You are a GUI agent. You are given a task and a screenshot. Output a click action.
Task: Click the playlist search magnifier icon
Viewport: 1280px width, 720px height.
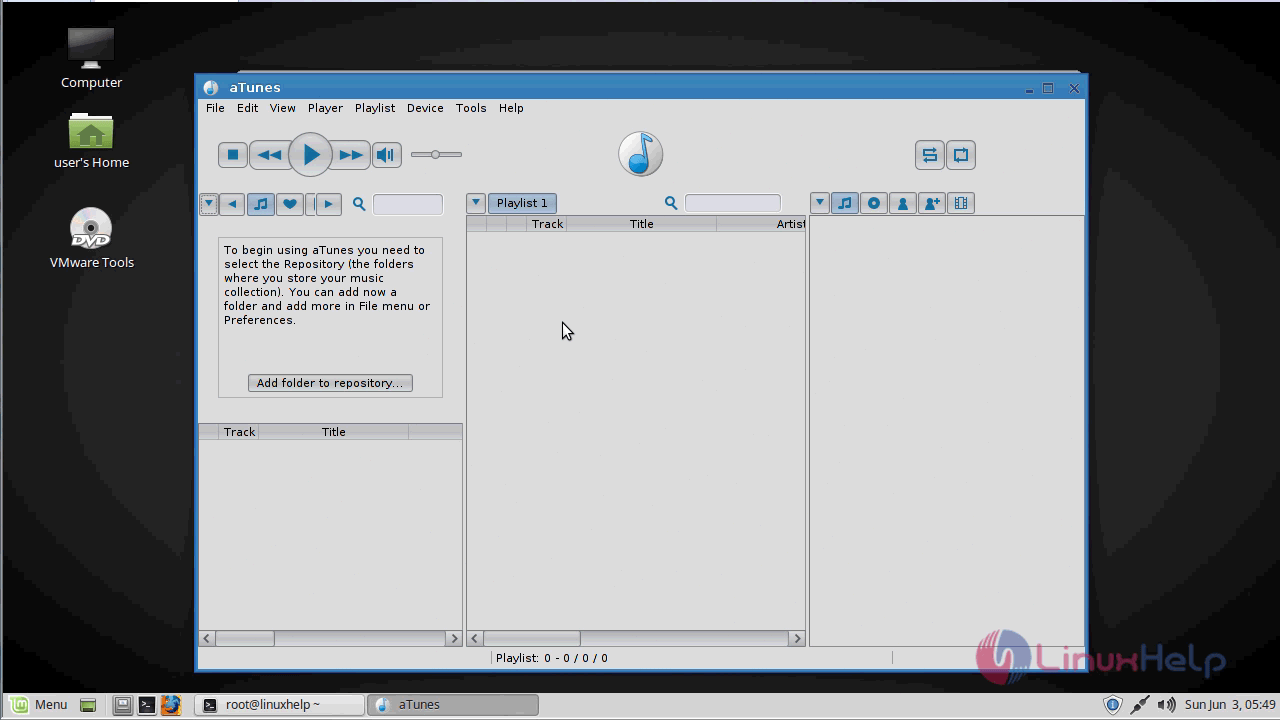671,203
